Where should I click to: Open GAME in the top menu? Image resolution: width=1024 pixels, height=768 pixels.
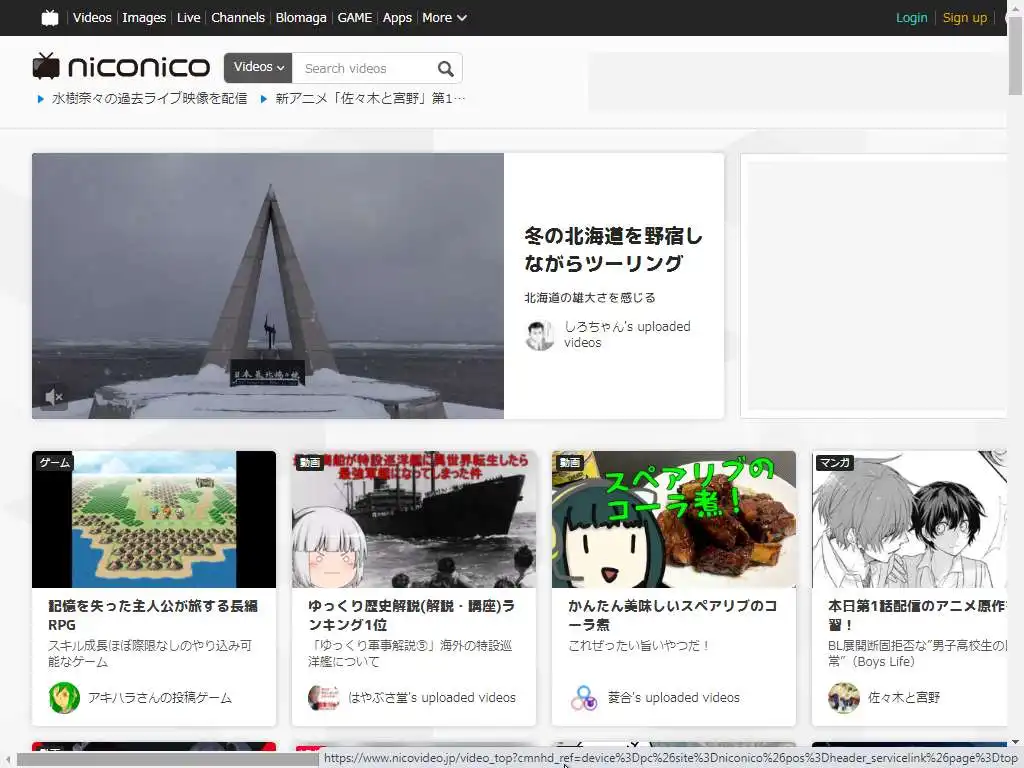[x=355, y=18]
